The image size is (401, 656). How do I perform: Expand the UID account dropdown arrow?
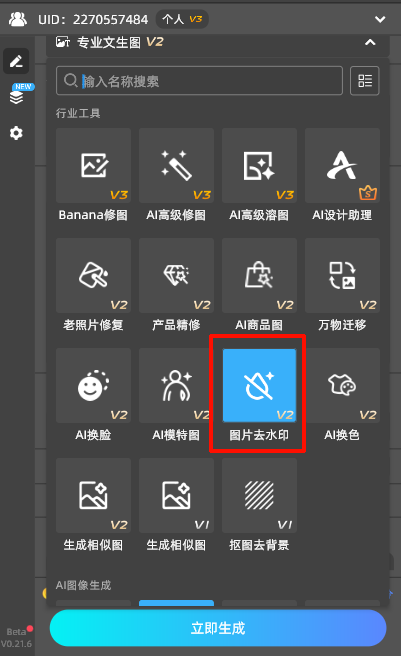point(380,19)
